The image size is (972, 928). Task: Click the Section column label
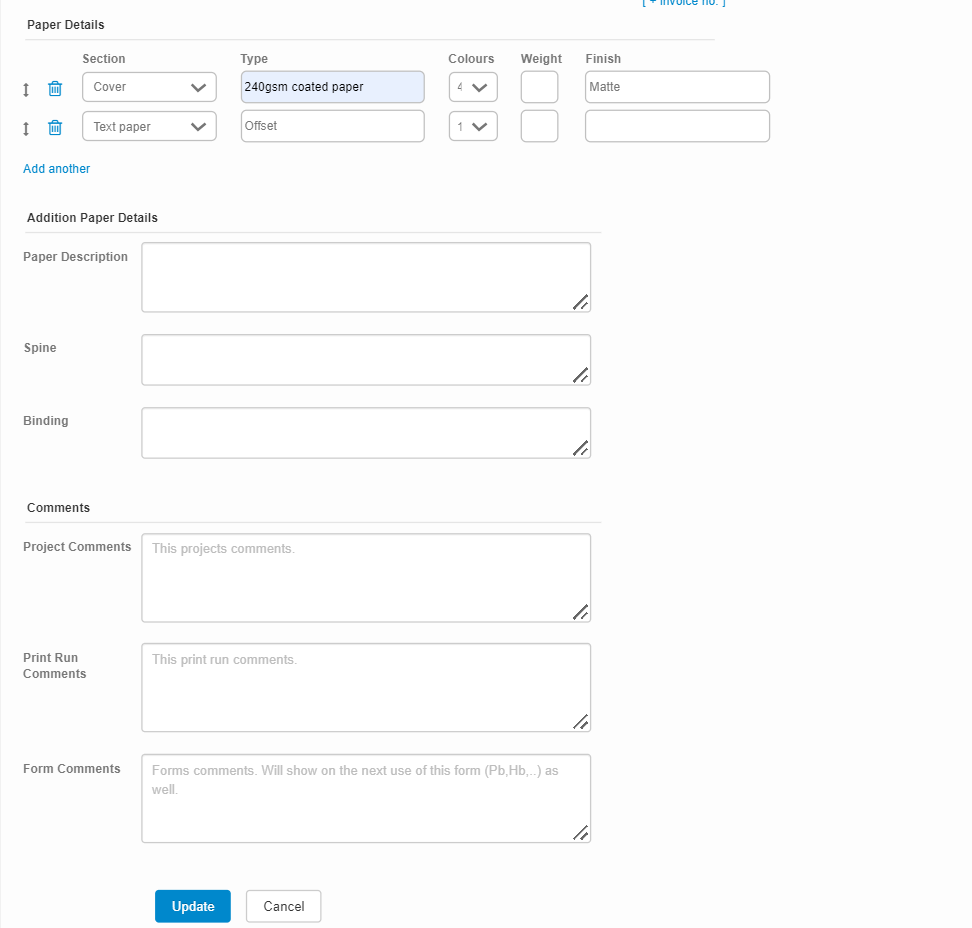[104, 59]
